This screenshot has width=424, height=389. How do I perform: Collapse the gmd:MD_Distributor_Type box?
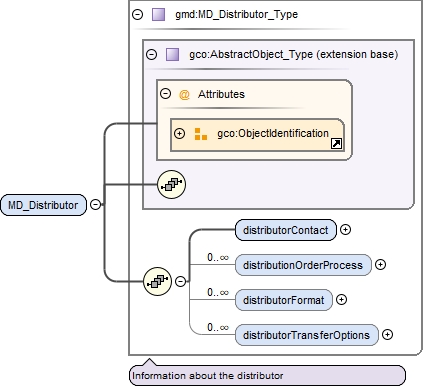[x=137, y=14]
